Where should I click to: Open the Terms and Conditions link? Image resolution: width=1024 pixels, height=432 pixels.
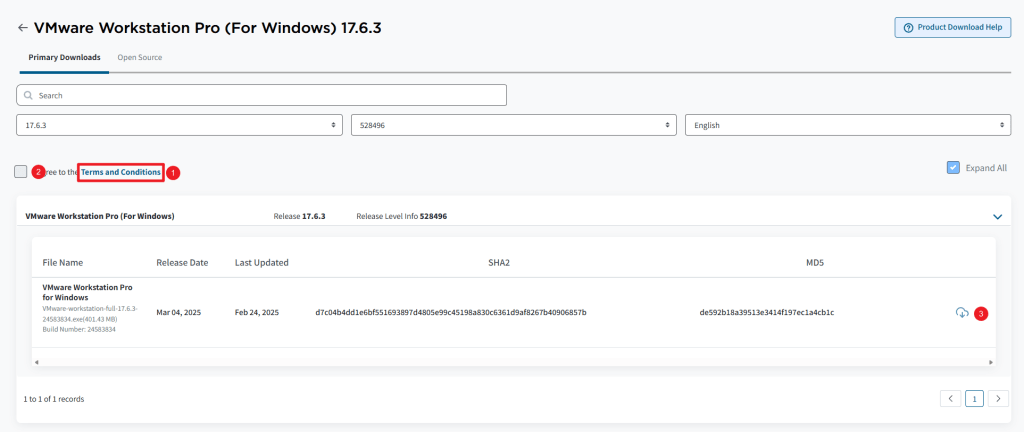tap(121, 172)
